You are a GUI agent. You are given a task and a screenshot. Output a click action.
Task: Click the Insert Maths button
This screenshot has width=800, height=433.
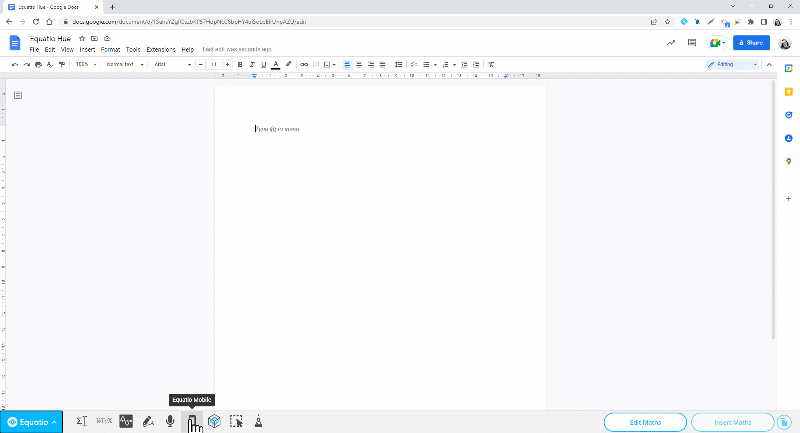[733, 422]
